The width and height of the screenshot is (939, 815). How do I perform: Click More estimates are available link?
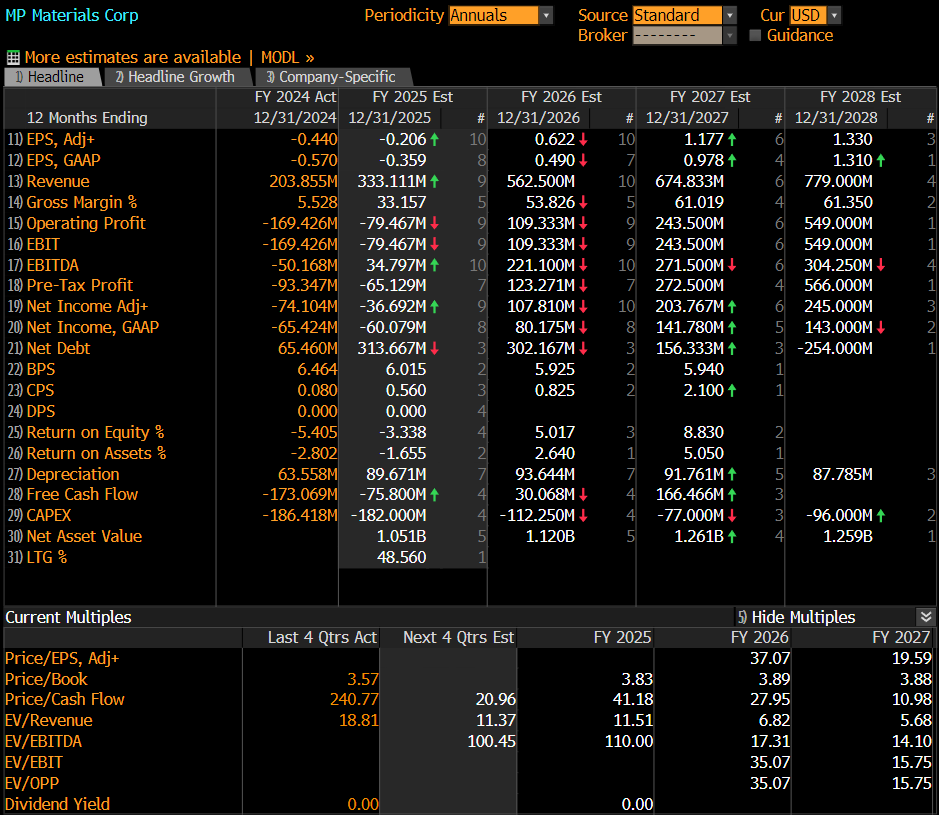pos(133,57)
